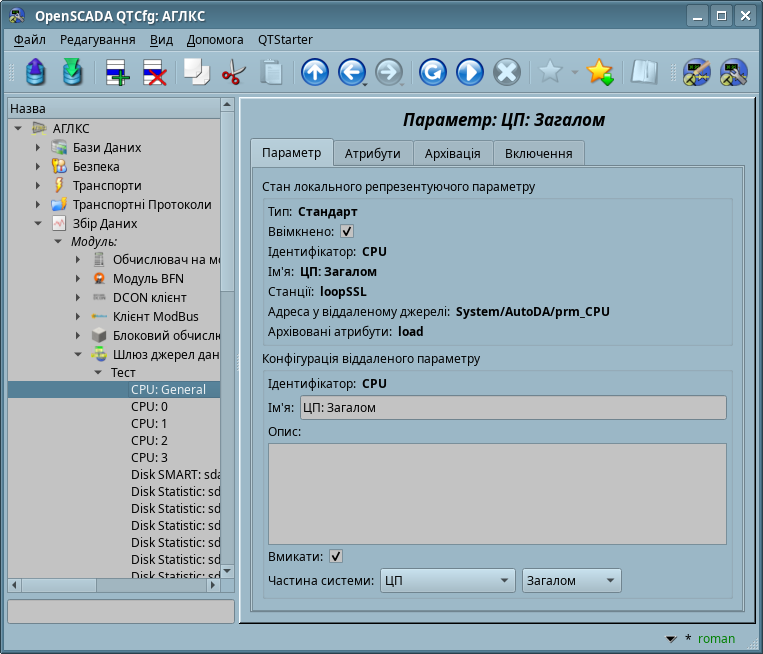Collapse the 'Збір Даних' tree node
The image size is (763, 654).
click(x=38, y=224)
